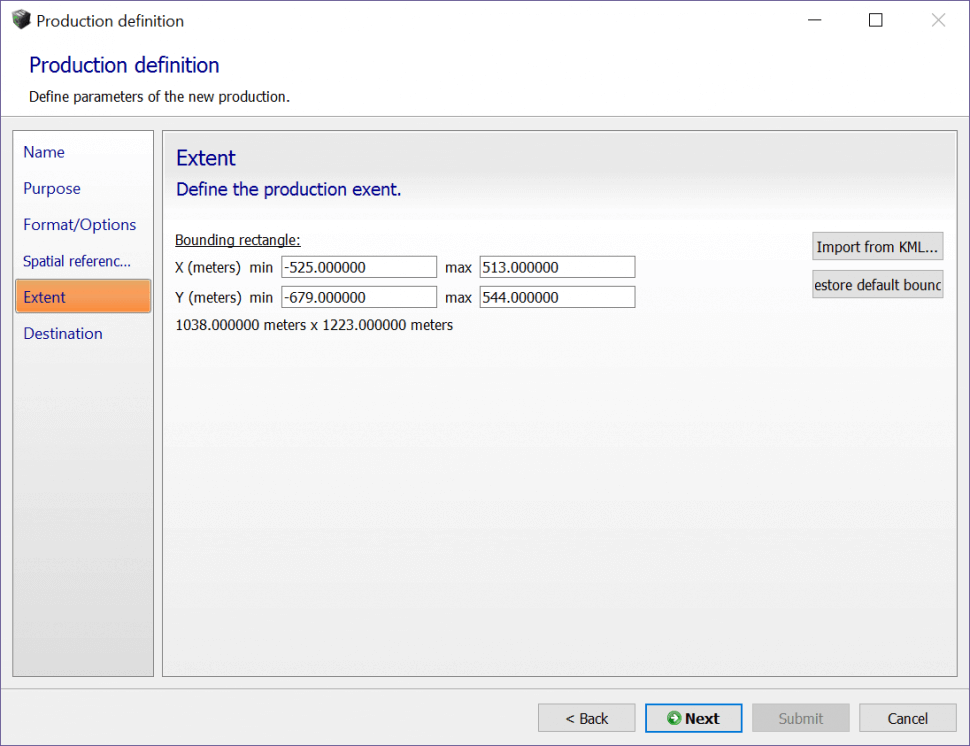Click the grayed-out Submit button
This screenshot has width=970, height=746.
(800, 718)
